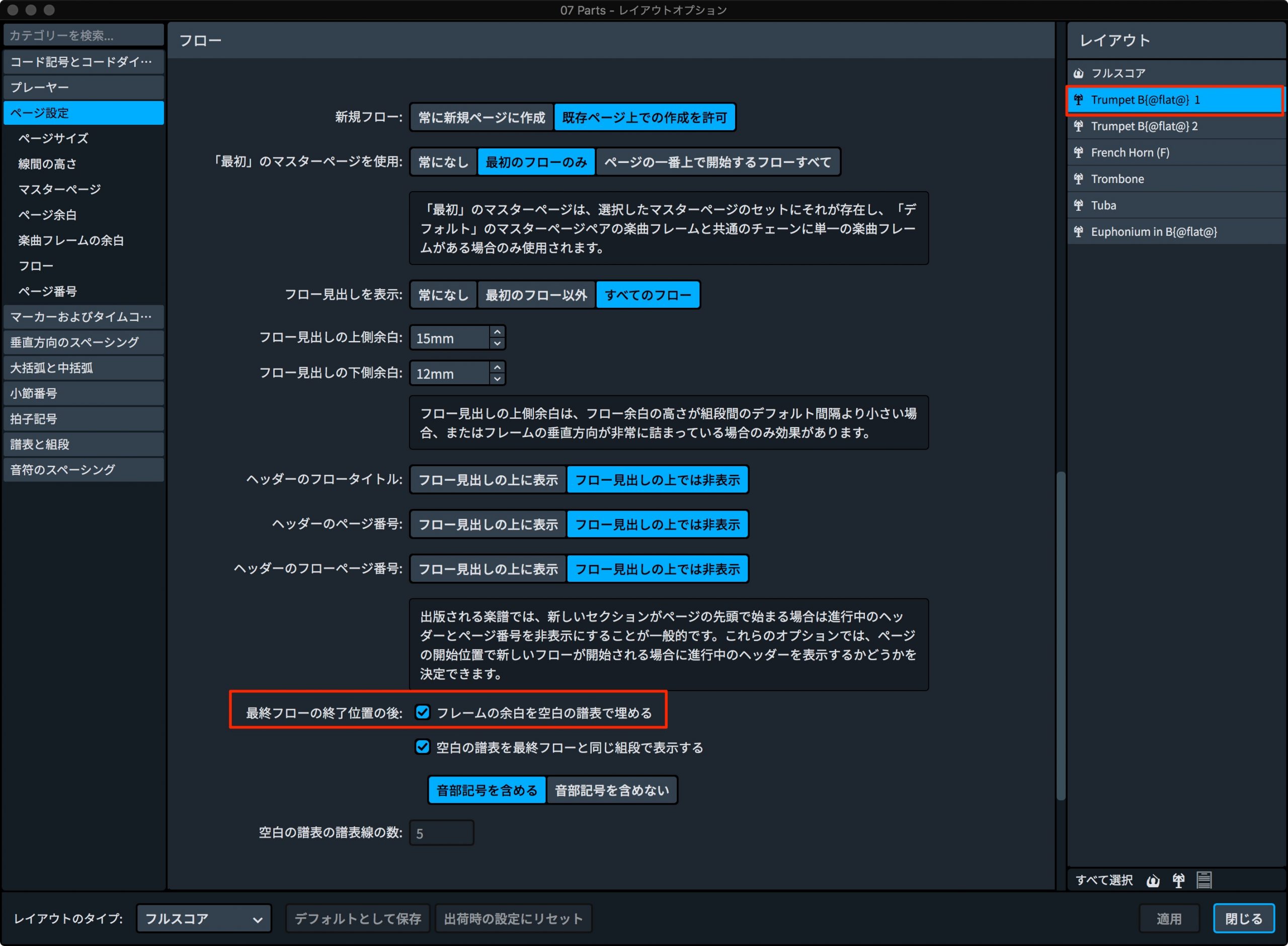Jump to ページサイズ section
Viewport: 1288px width, 946px height.
point(53,138)
